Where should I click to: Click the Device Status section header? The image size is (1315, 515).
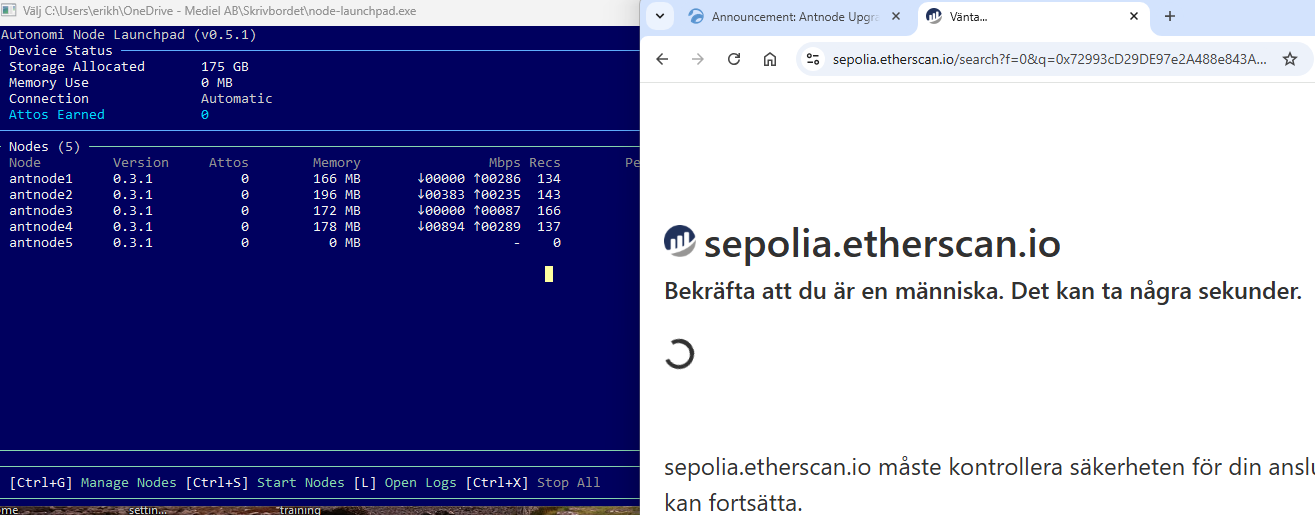click(x=61, y=50)
